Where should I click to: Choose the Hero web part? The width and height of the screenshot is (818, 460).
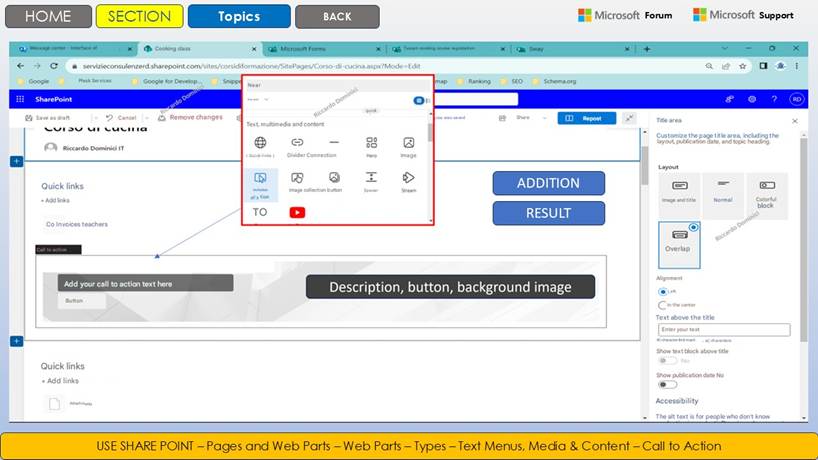pos(371,142)
